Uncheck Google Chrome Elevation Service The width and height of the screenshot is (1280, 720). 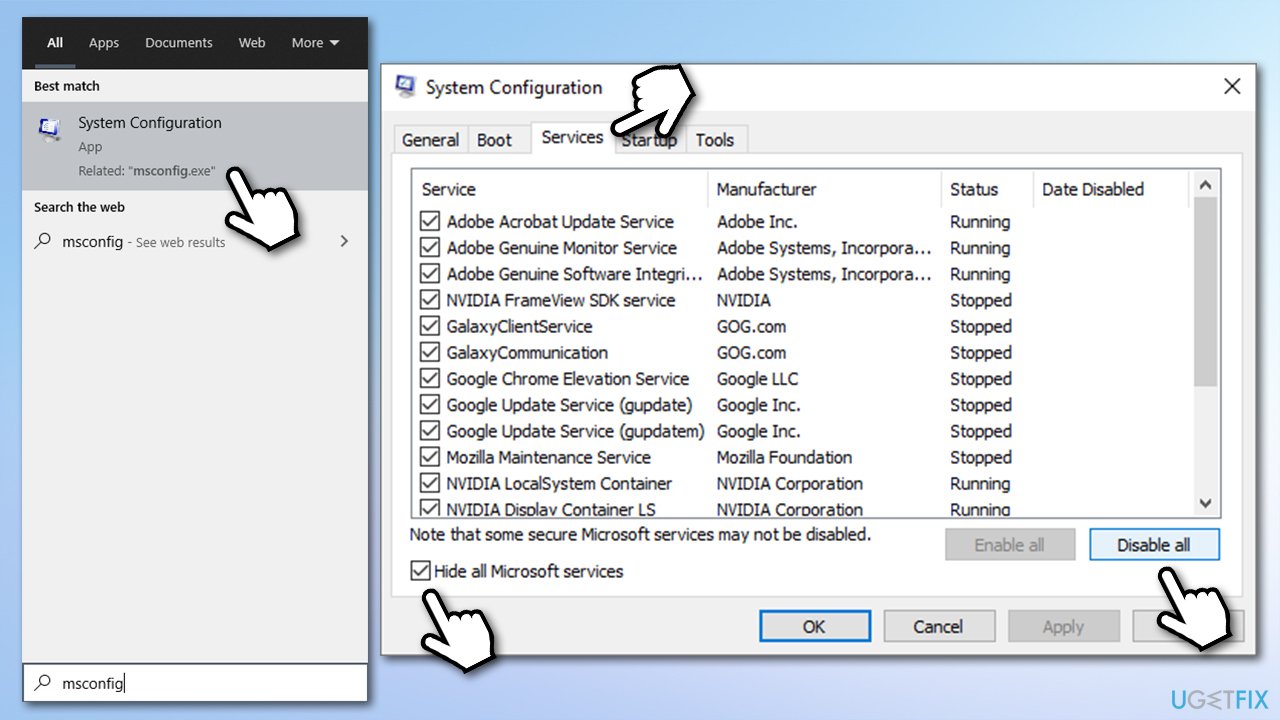pos(430,379)
